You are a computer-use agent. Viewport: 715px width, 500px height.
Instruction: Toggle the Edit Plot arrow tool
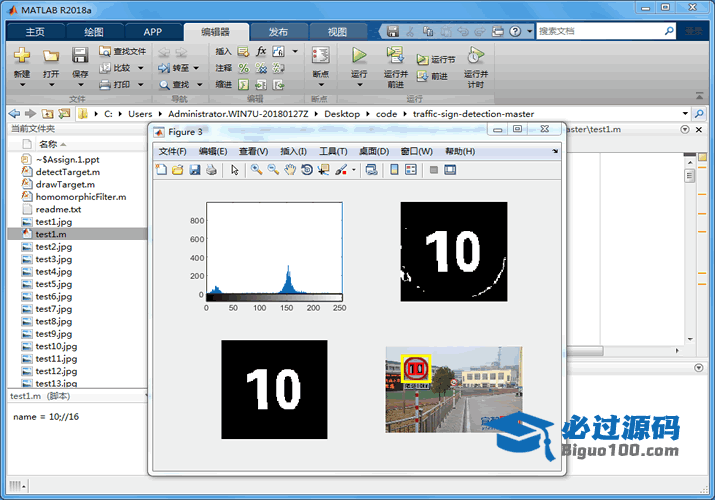point(235,170)
